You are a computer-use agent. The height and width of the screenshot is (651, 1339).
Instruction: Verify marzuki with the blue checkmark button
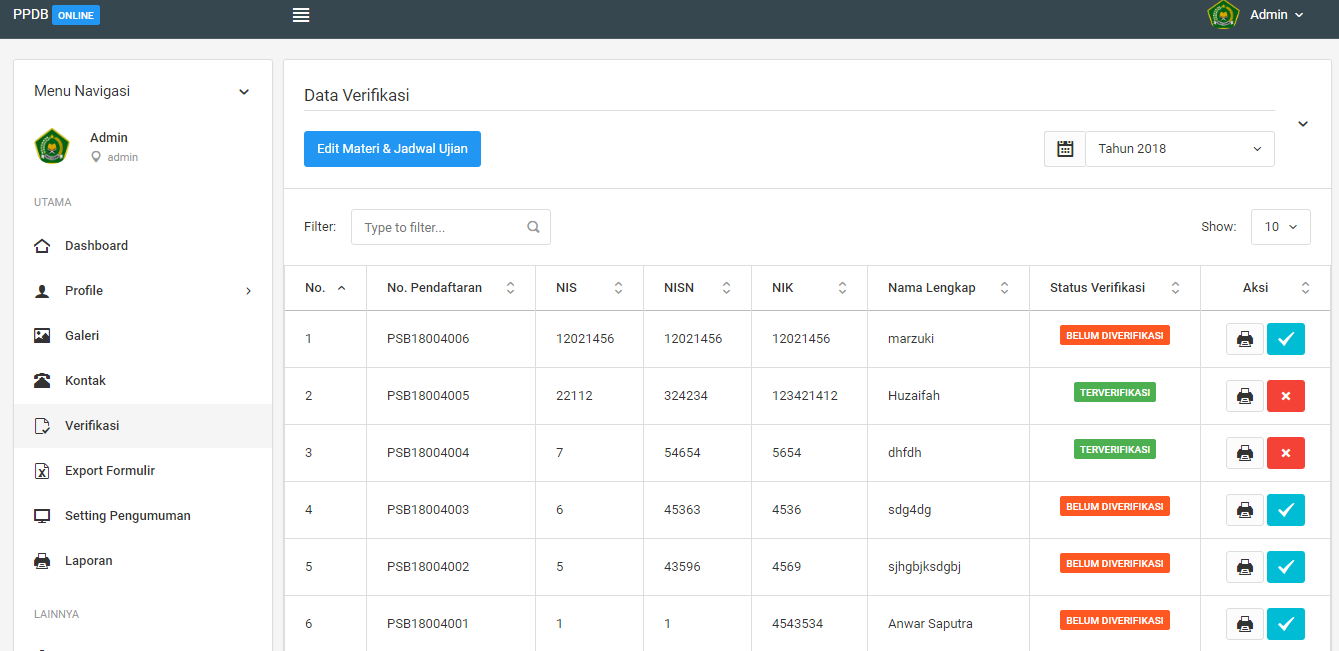[x=1285, y=339]
